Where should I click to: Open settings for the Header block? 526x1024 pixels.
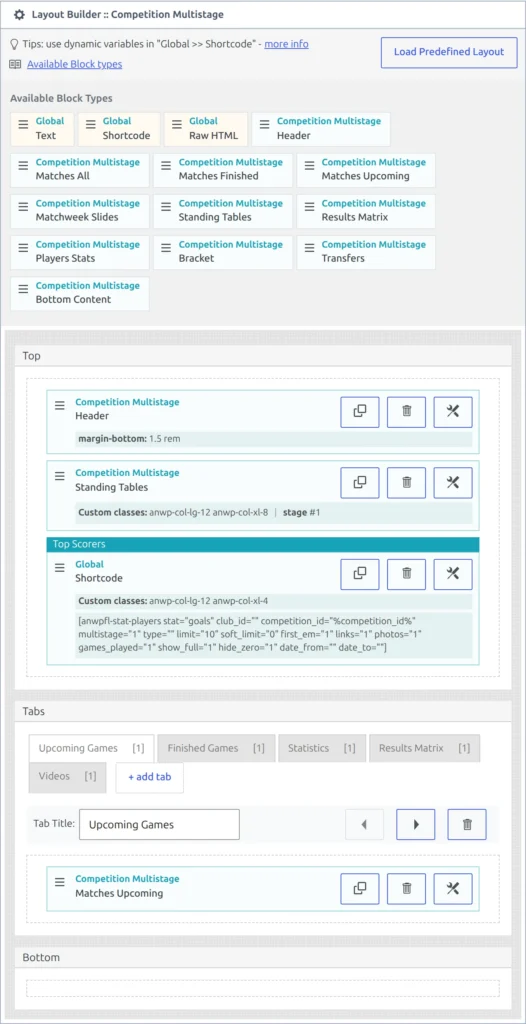coord(453,411)
